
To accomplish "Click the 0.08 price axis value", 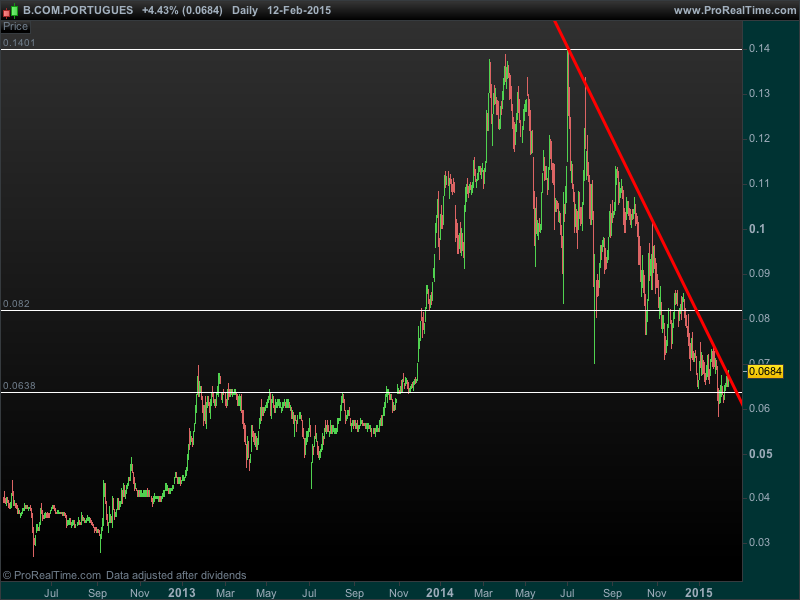I will 759,318.
